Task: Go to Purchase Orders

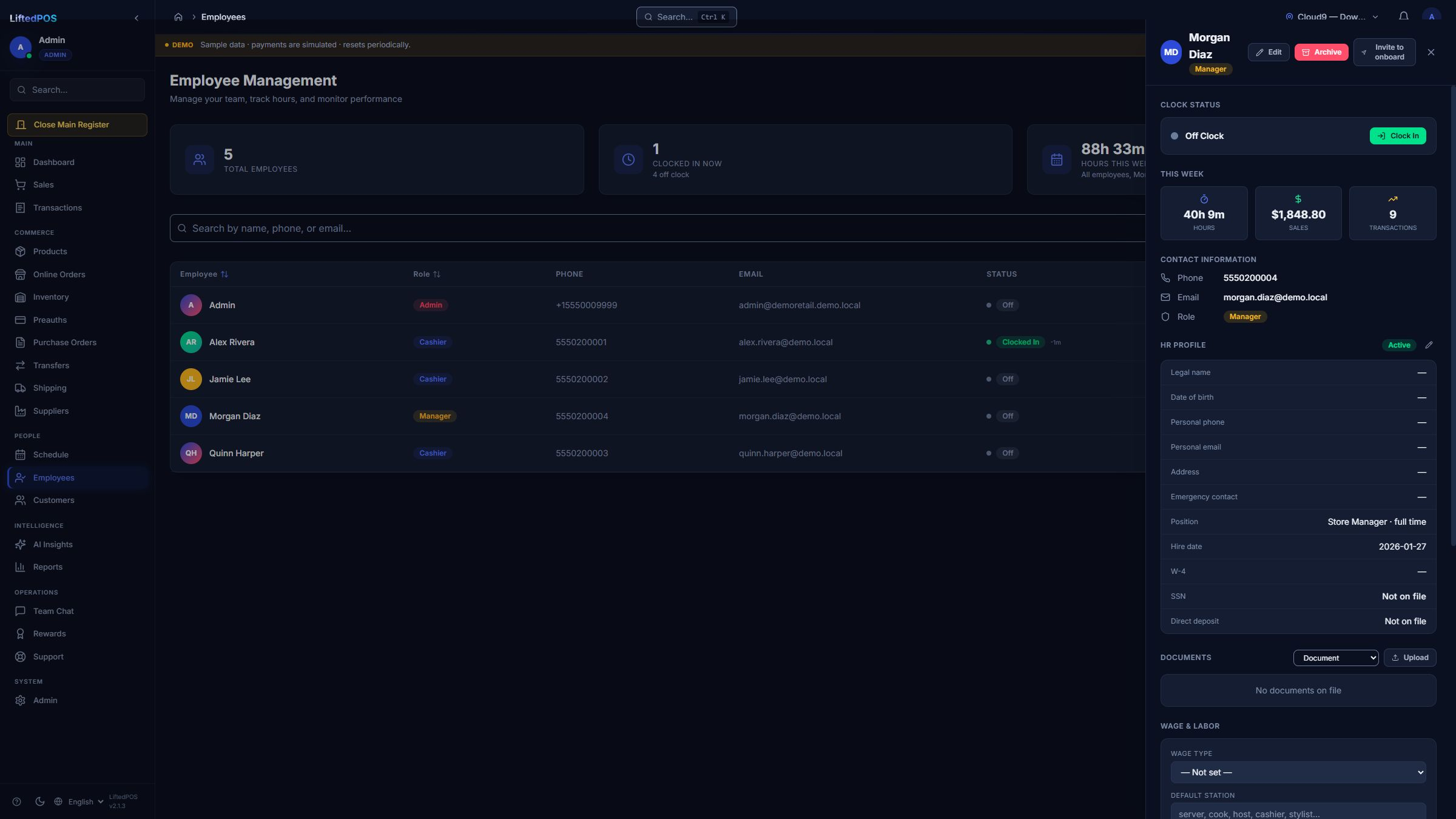Action: pyautogui.click(x=77, y=343)
